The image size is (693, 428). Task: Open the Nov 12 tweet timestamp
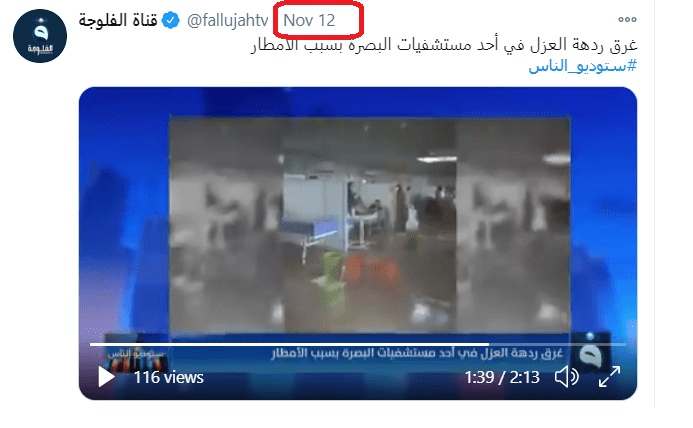[x=309, y=20]
